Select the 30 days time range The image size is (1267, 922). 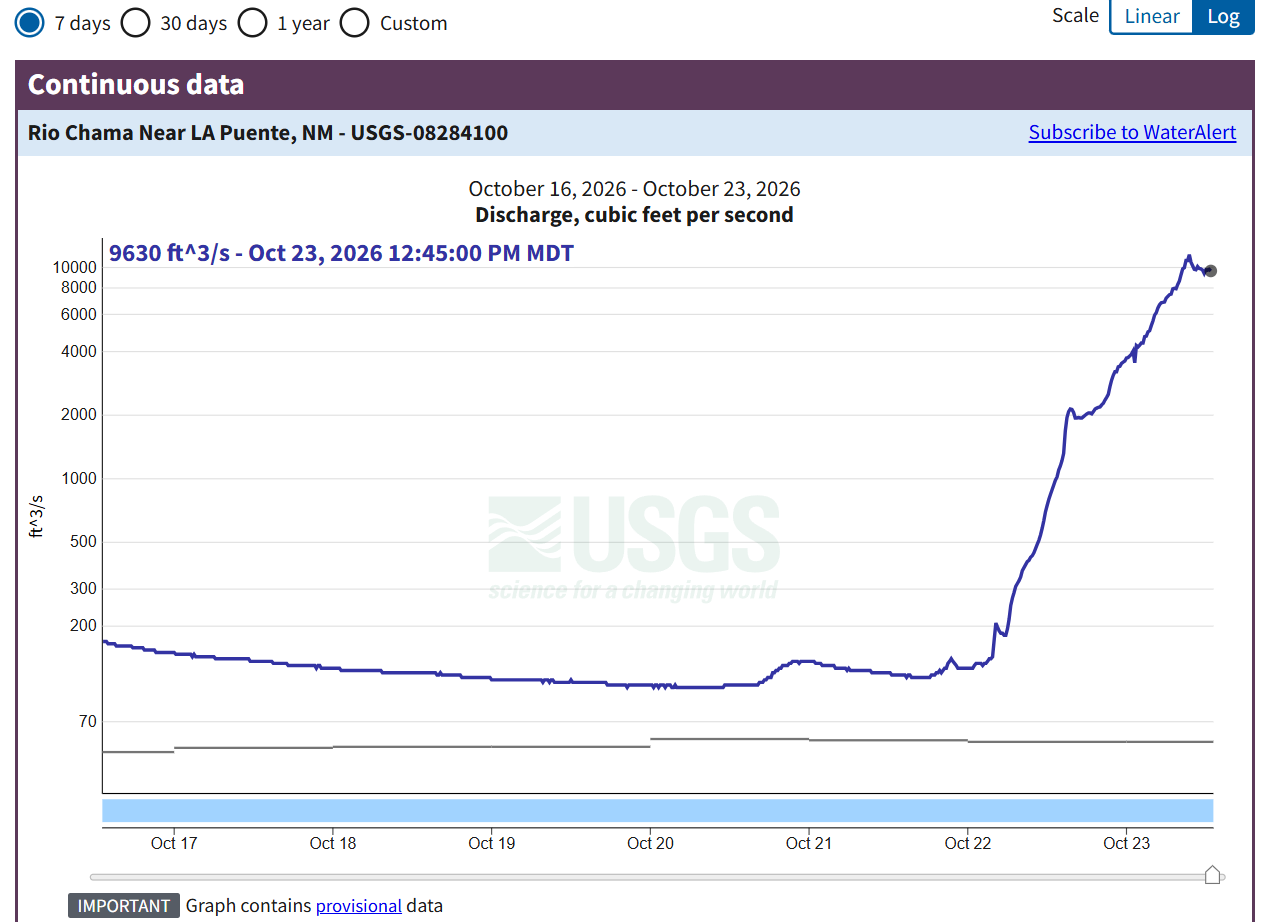[136, 23]
